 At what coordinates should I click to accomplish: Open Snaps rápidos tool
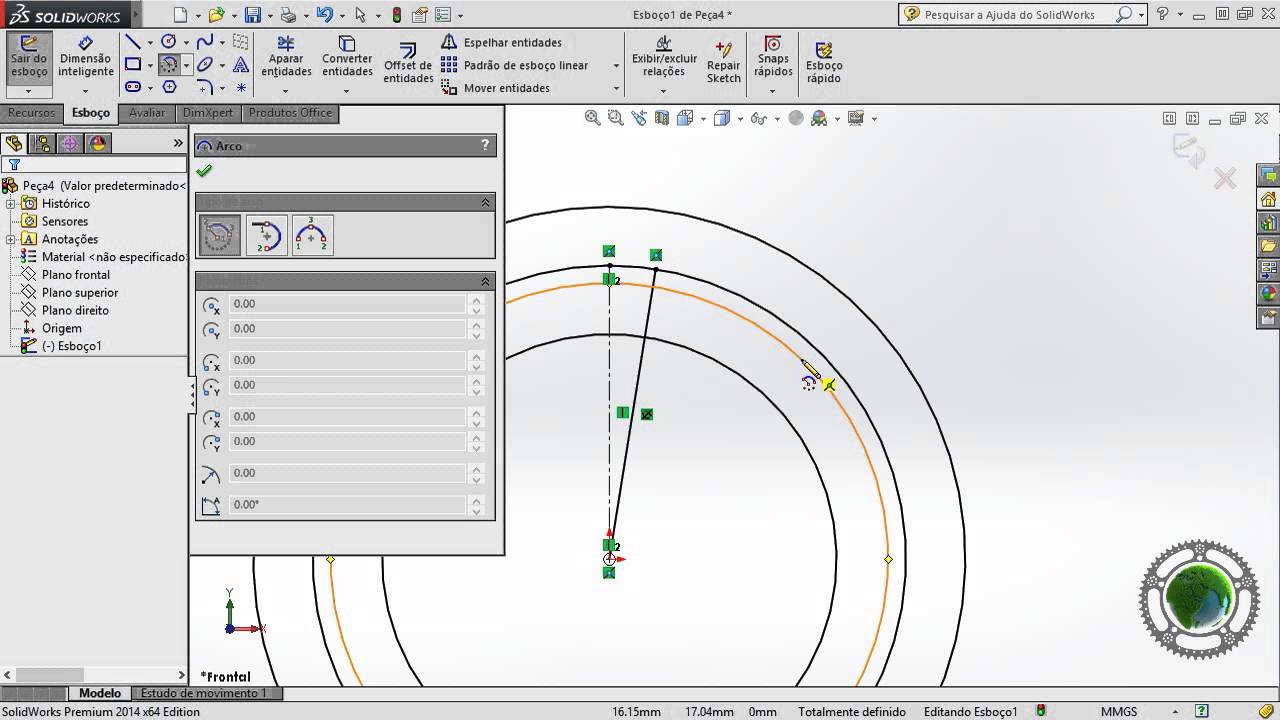[773, 56]
